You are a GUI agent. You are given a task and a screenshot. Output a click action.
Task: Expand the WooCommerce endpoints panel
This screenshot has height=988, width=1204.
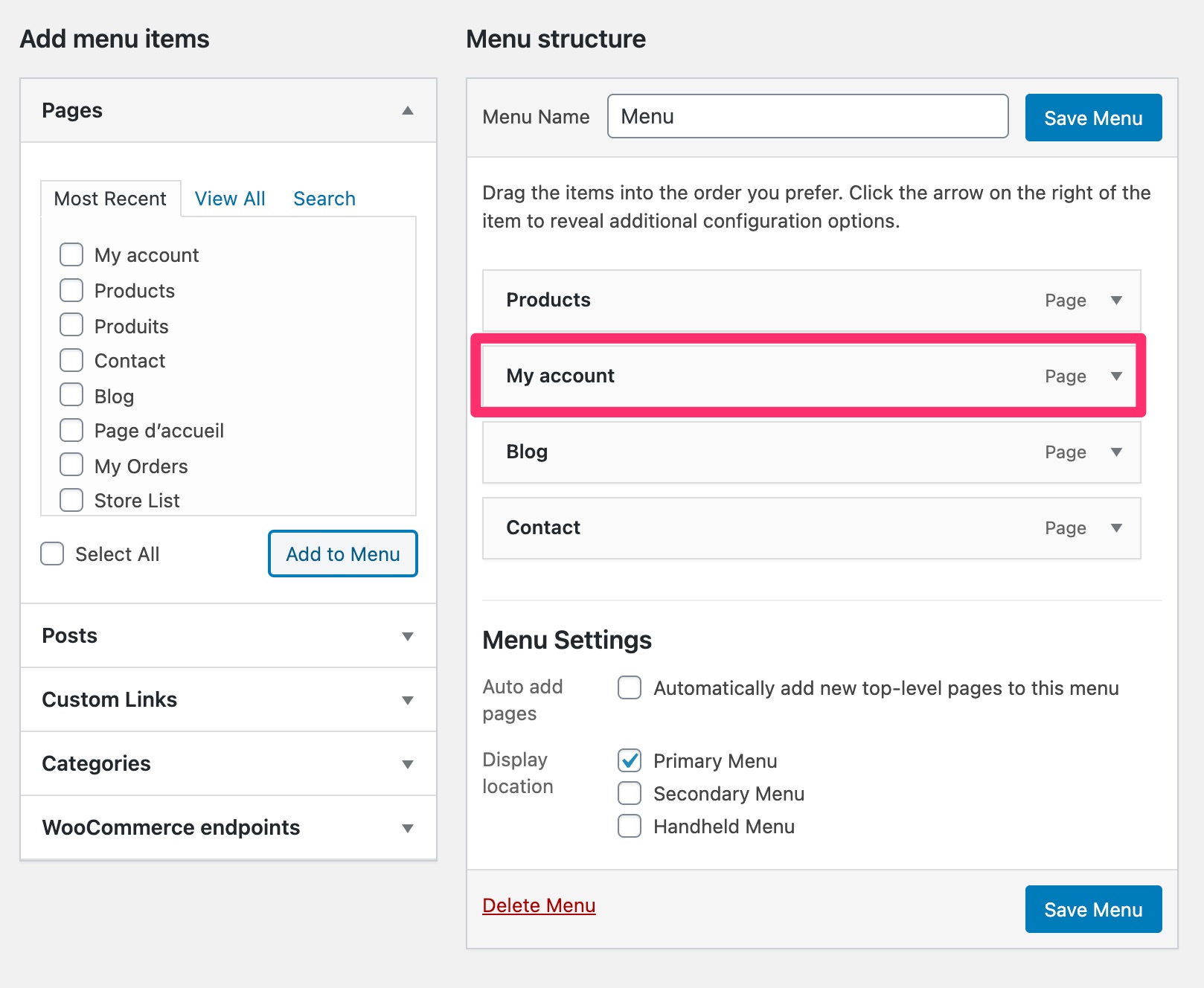408,828
